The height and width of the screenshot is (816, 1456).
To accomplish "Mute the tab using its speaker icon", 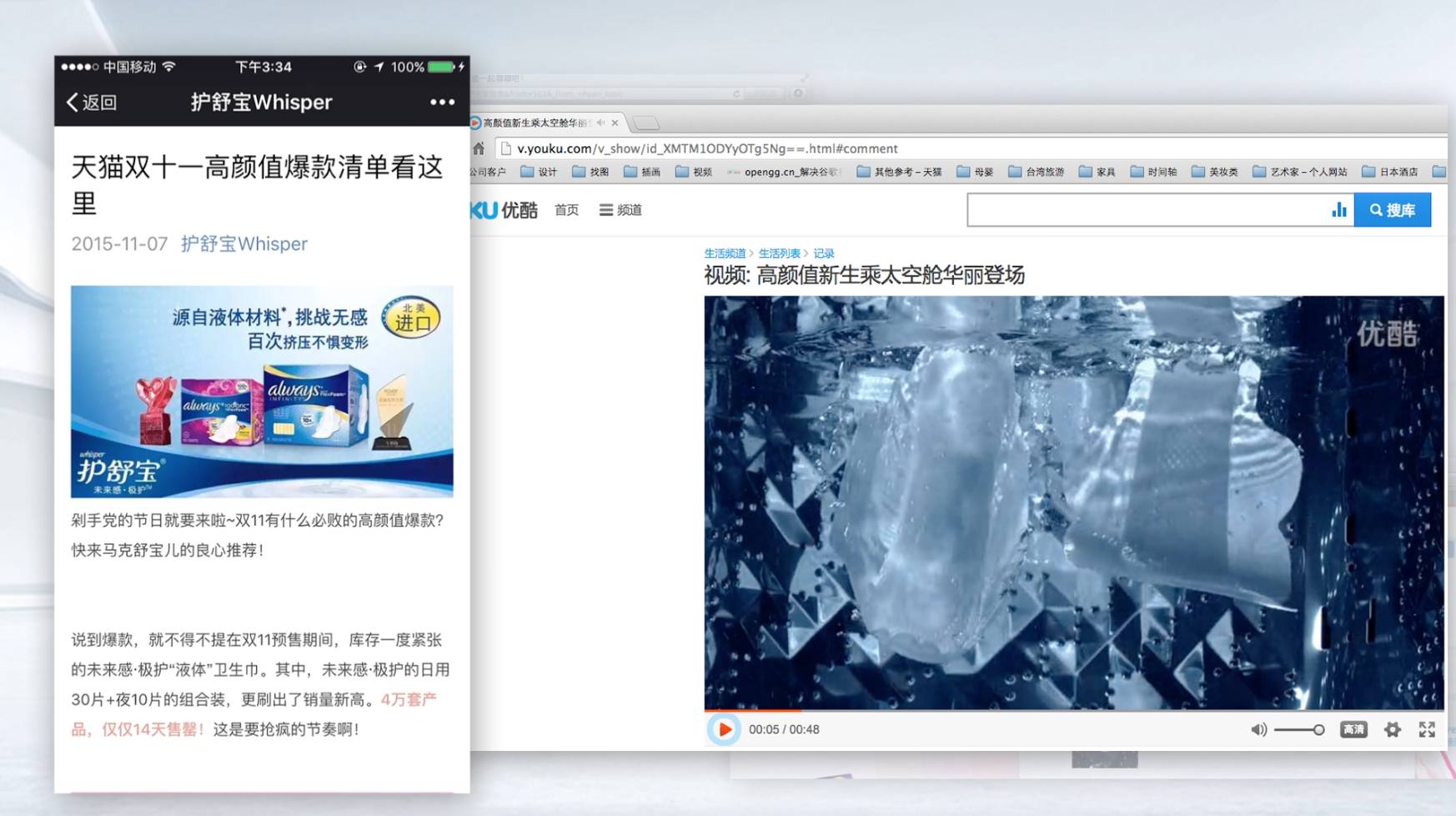I will [600, 123].
